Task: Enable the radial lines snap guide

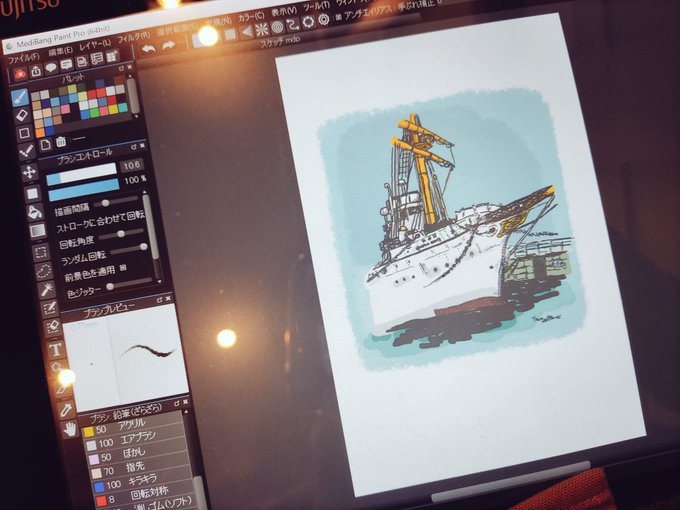Action: click(x=262, y=29)
